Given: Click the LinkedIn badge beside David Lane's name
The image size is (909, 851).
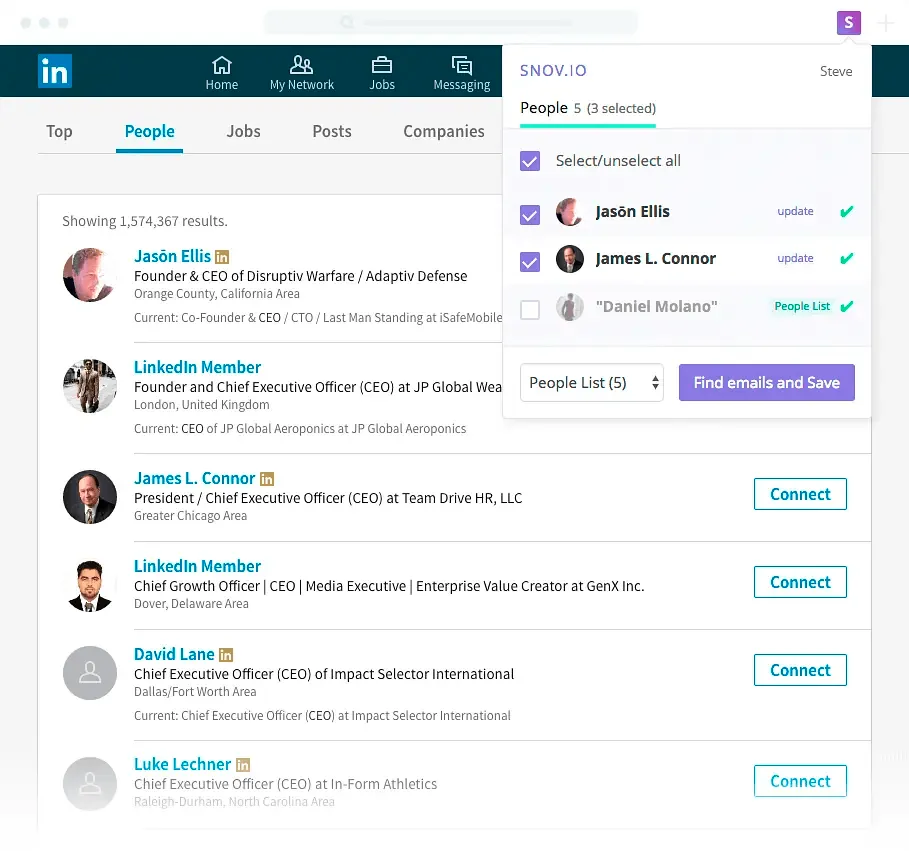Looking at the screenshot, I should pyautogui.click(x=225, y=653).
